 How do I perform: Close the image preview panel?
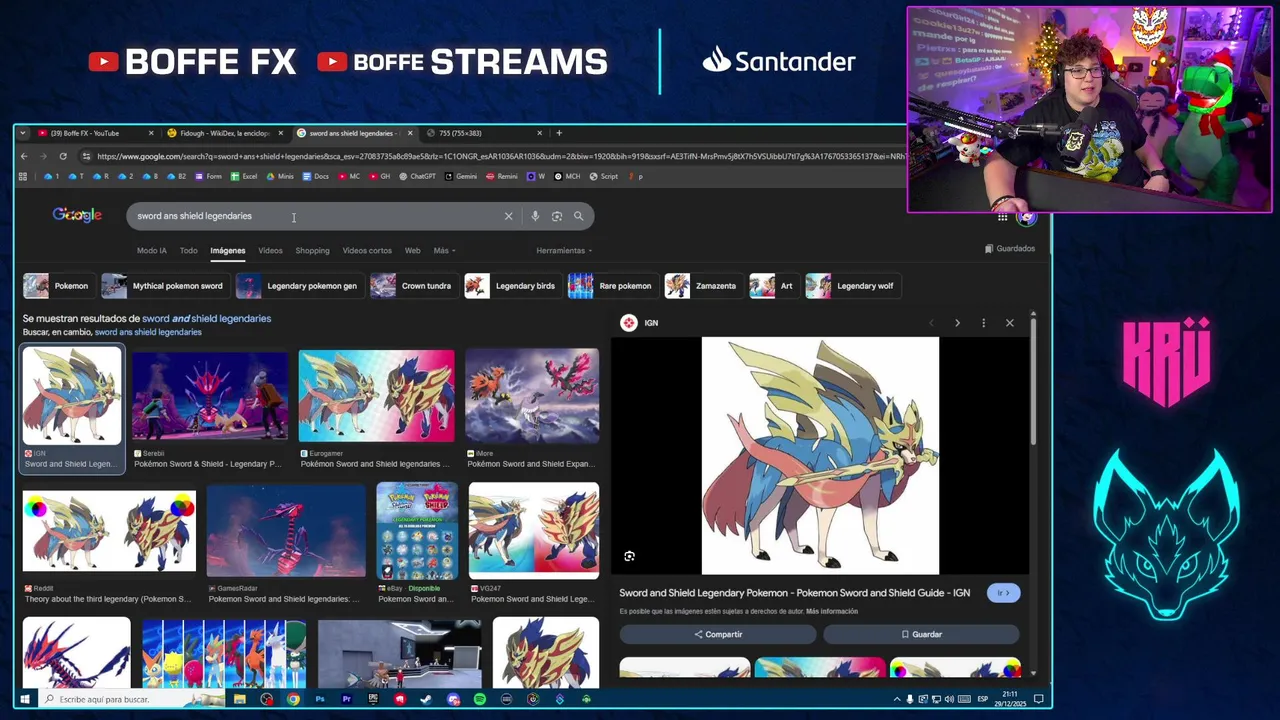1009,323
